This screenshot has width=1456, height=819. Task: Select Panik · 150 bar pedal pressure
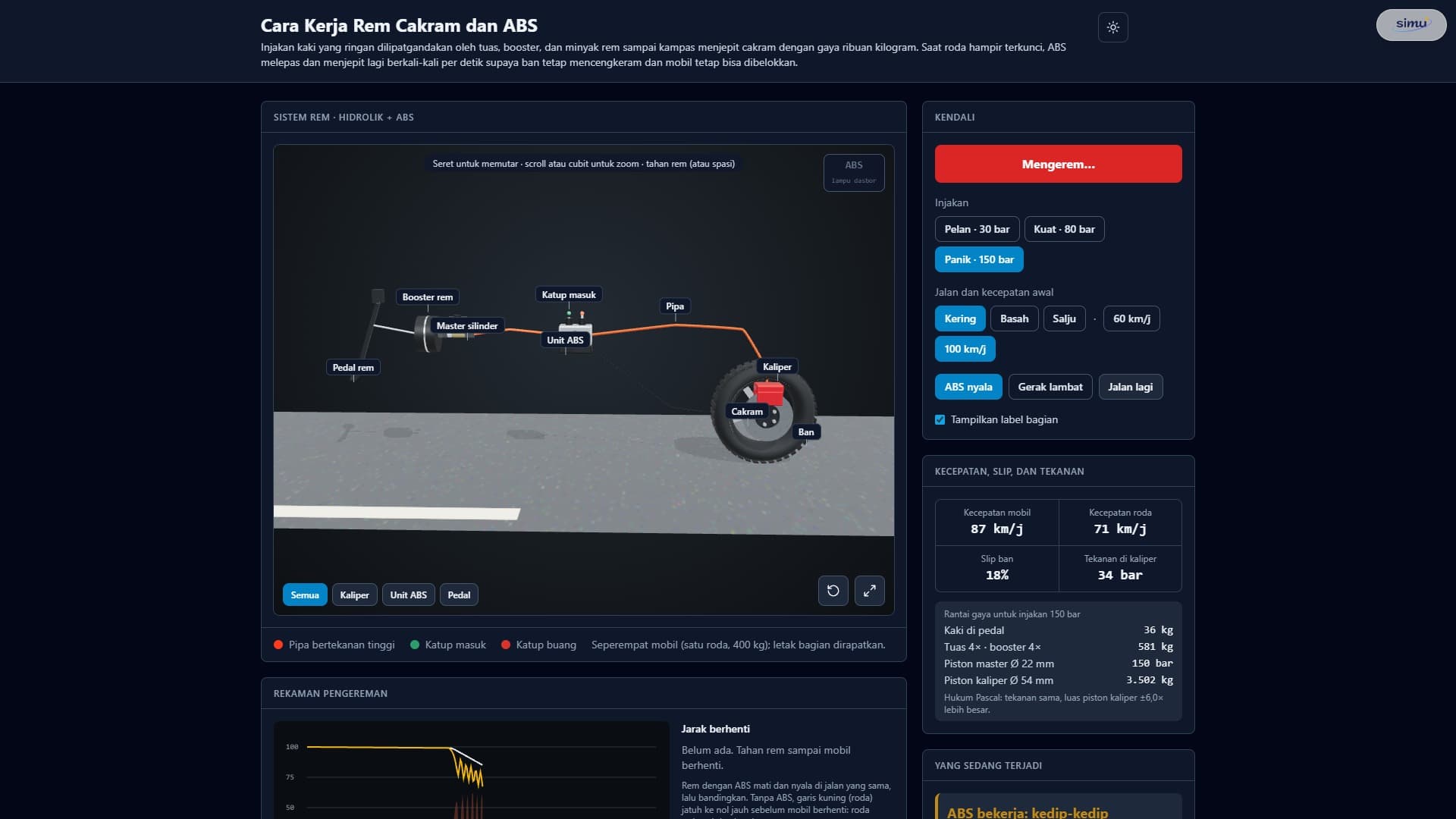978,259
